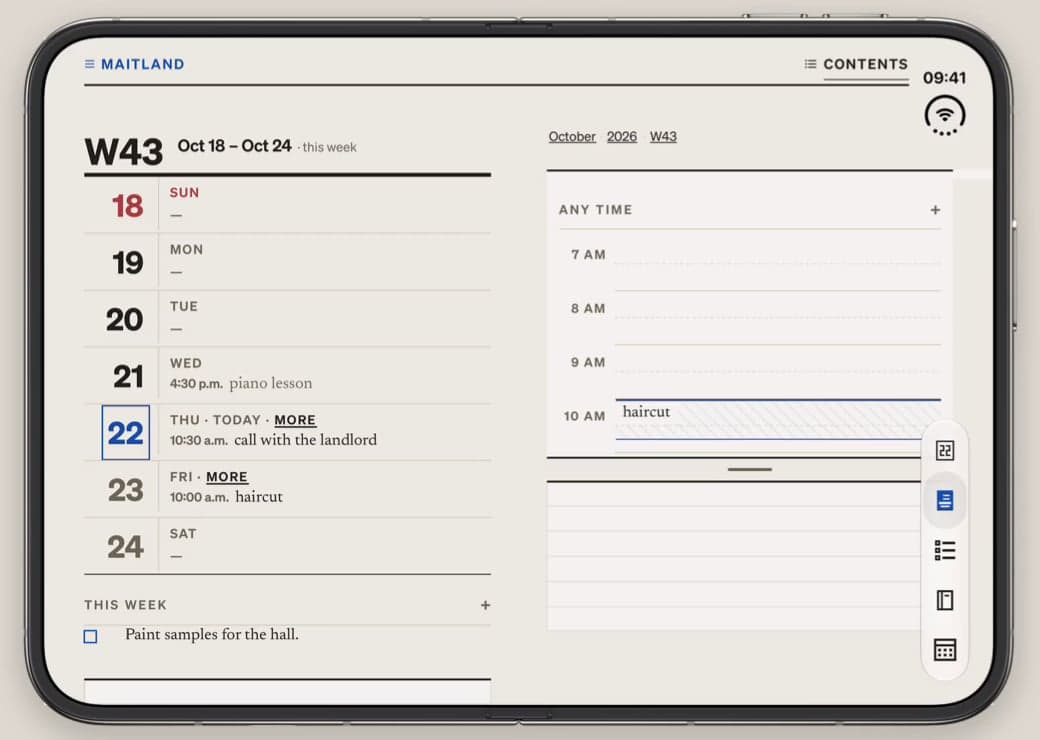
Task: Select Sunday 18 in the week list
Action: 287,205
